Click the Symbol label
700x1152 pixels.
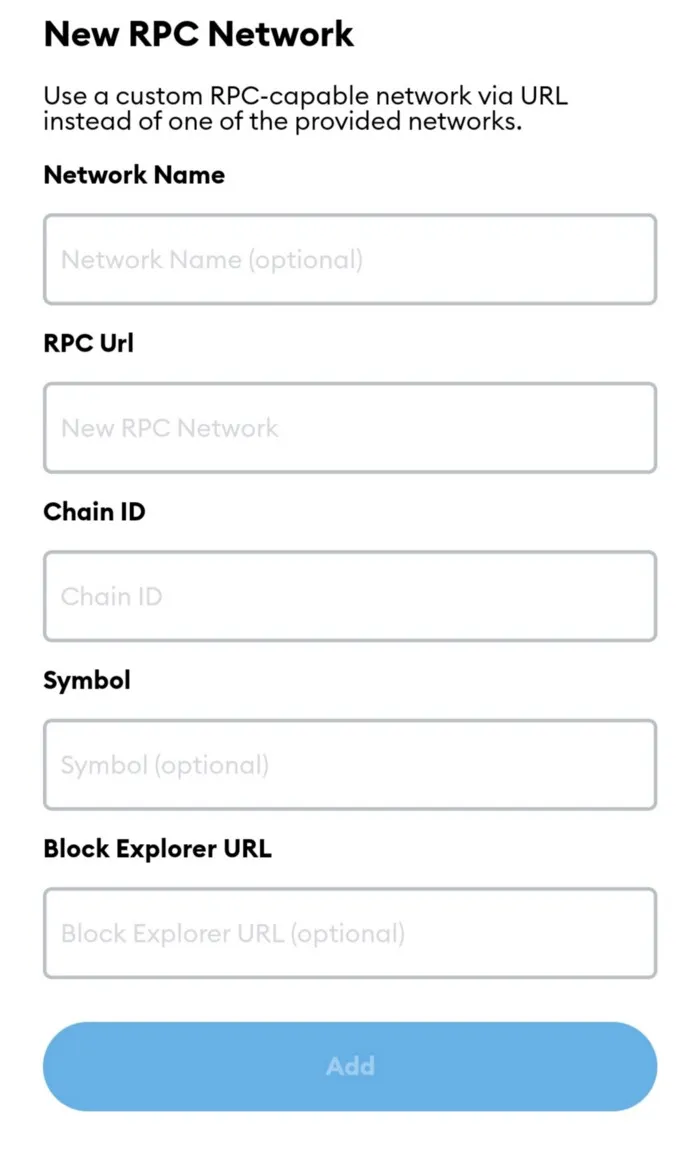pyautogui.click(x=87, y=680)
